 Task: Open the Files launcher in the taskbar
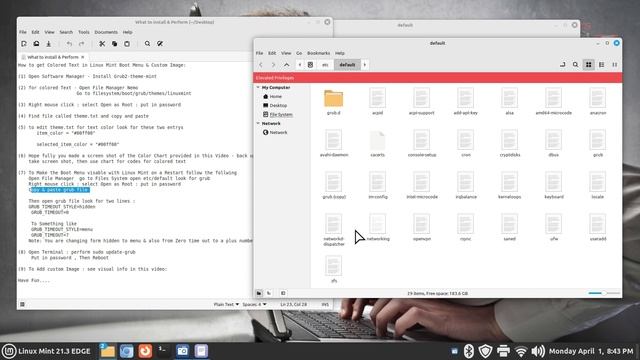click(x=107, y=351)
